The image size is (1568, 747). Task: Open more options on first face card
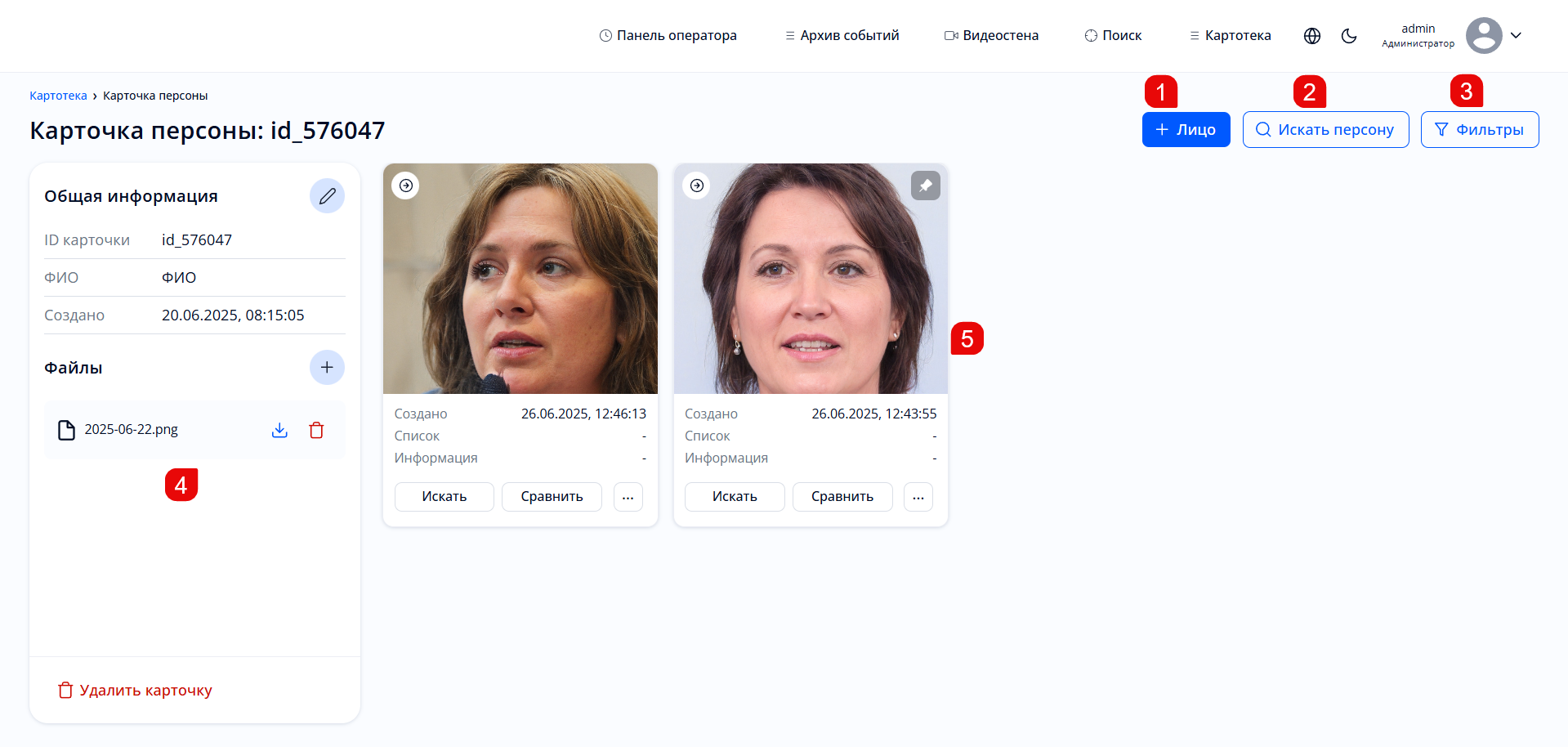click(x=628, y=497)
